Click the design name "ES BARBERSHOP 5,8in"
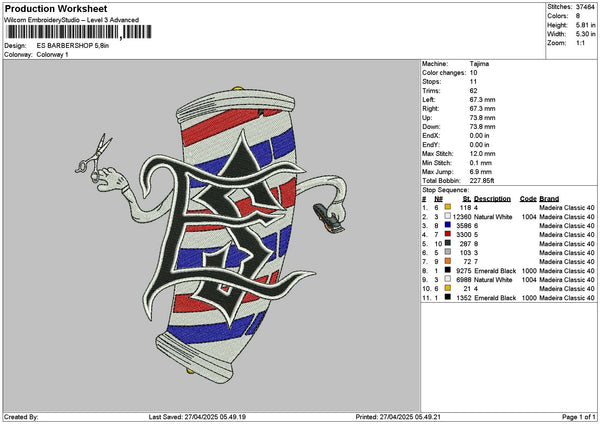The width and height of the screenshot is (600, 424). [73, 46]
